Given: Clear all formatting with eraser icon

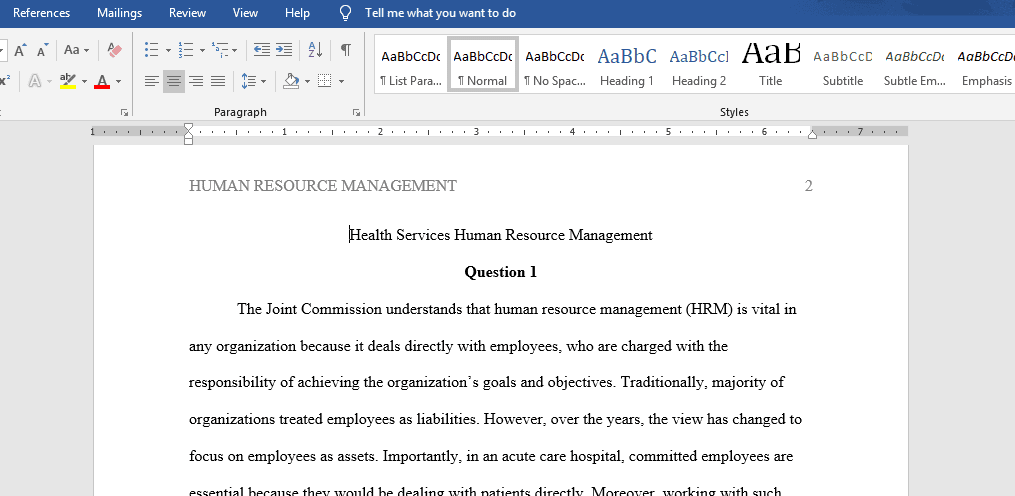Looking at the screenshot, I should click(x=114, y=50).
